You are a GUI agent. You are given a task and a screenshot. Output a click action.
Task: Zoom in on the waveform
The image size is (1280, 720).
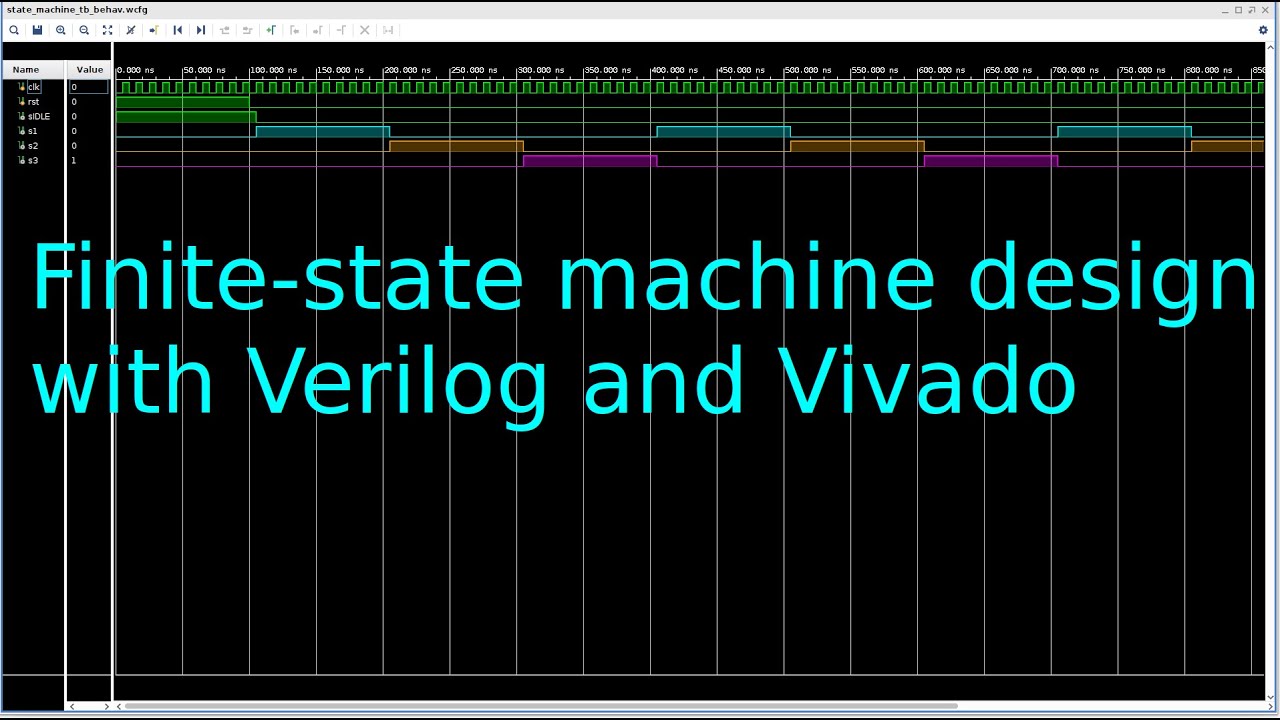(61, 30)
